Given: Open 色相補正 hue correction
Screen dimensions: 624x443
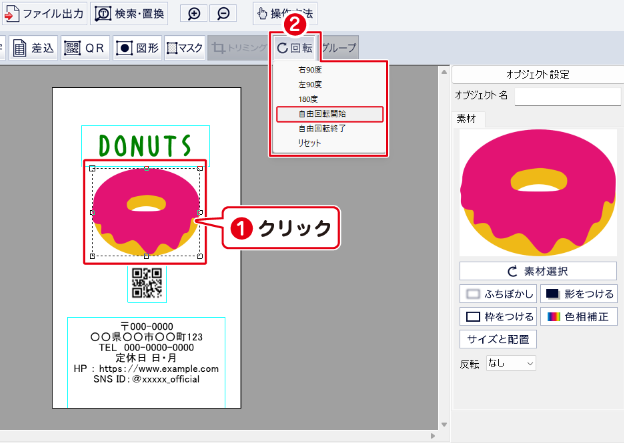Looking at the screenshot, I should coord(579,316).
